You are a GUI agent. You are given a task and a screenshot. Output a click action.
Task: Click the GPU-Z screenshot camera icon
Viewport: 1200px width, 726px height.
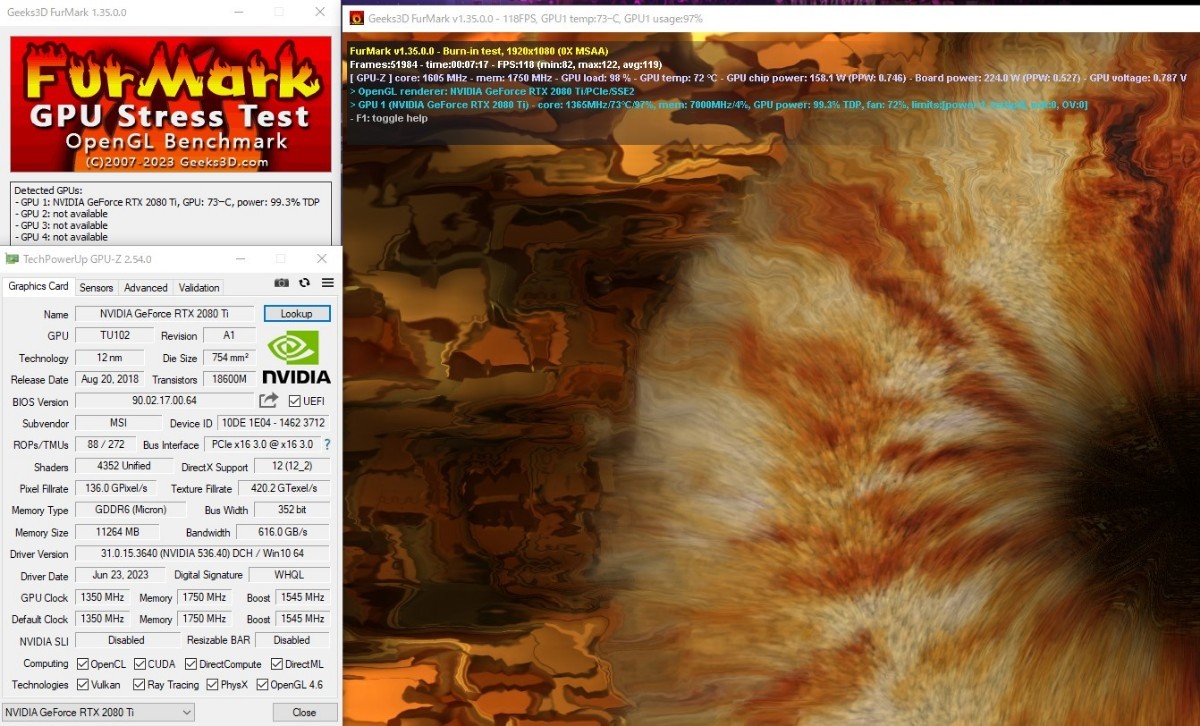281,284
